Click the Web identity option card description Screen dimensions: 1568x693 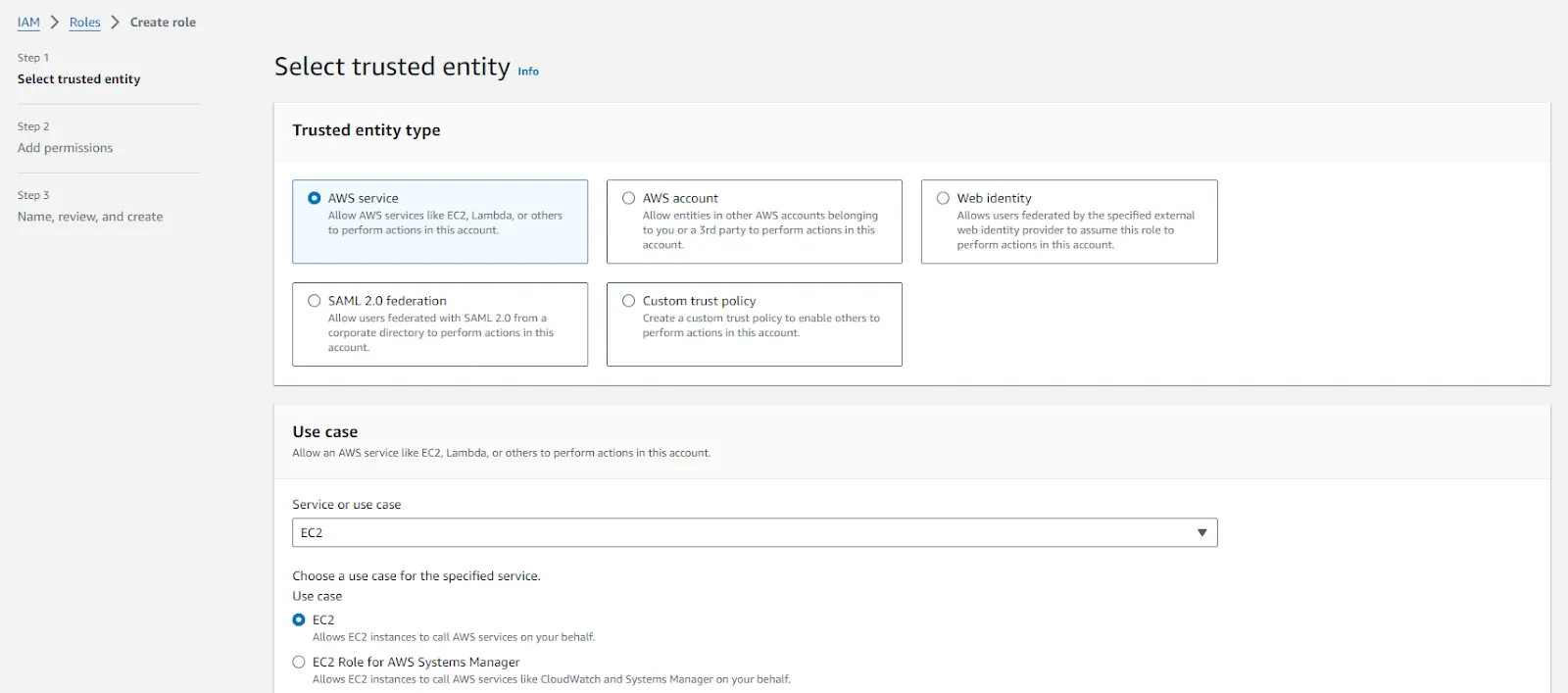pos(1075,230)
